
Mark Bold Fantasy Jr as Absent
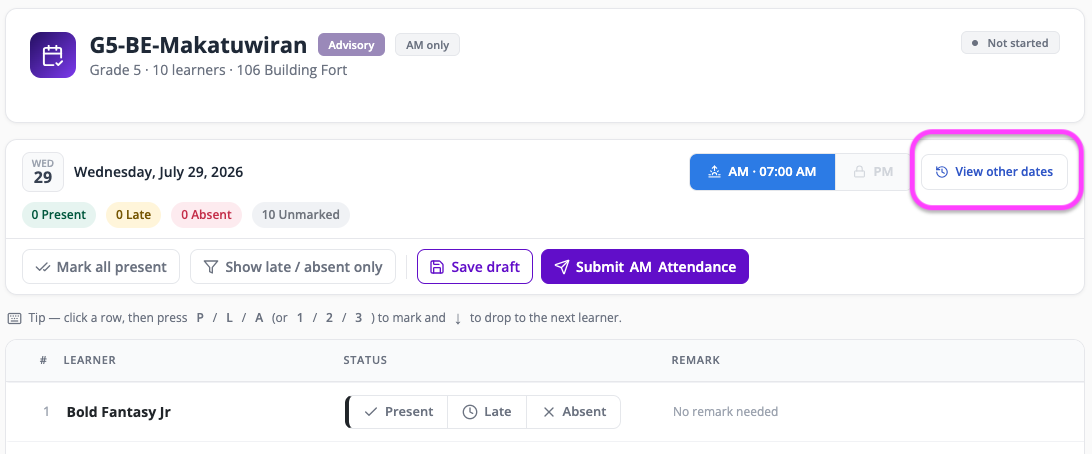pyautogui.click(x=574, y=412)
